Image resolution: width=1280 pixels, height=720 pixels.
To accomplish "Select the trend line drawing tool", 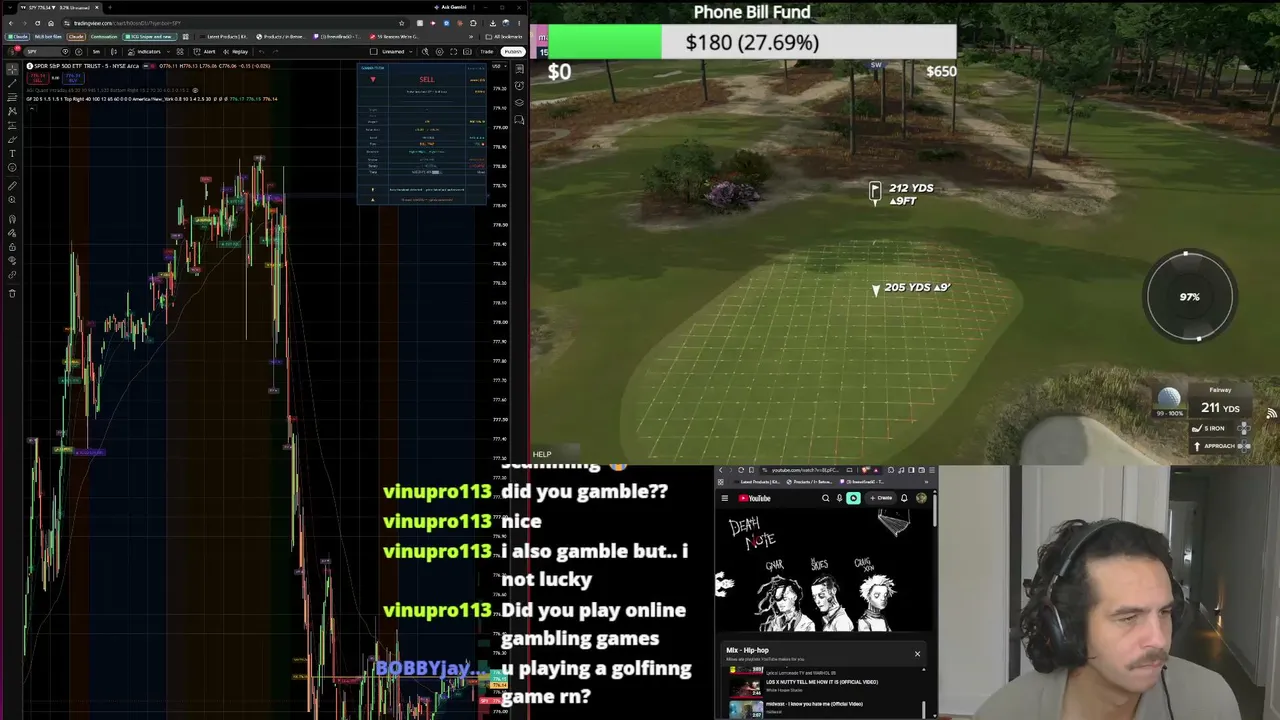I will [x=12, y=83].
